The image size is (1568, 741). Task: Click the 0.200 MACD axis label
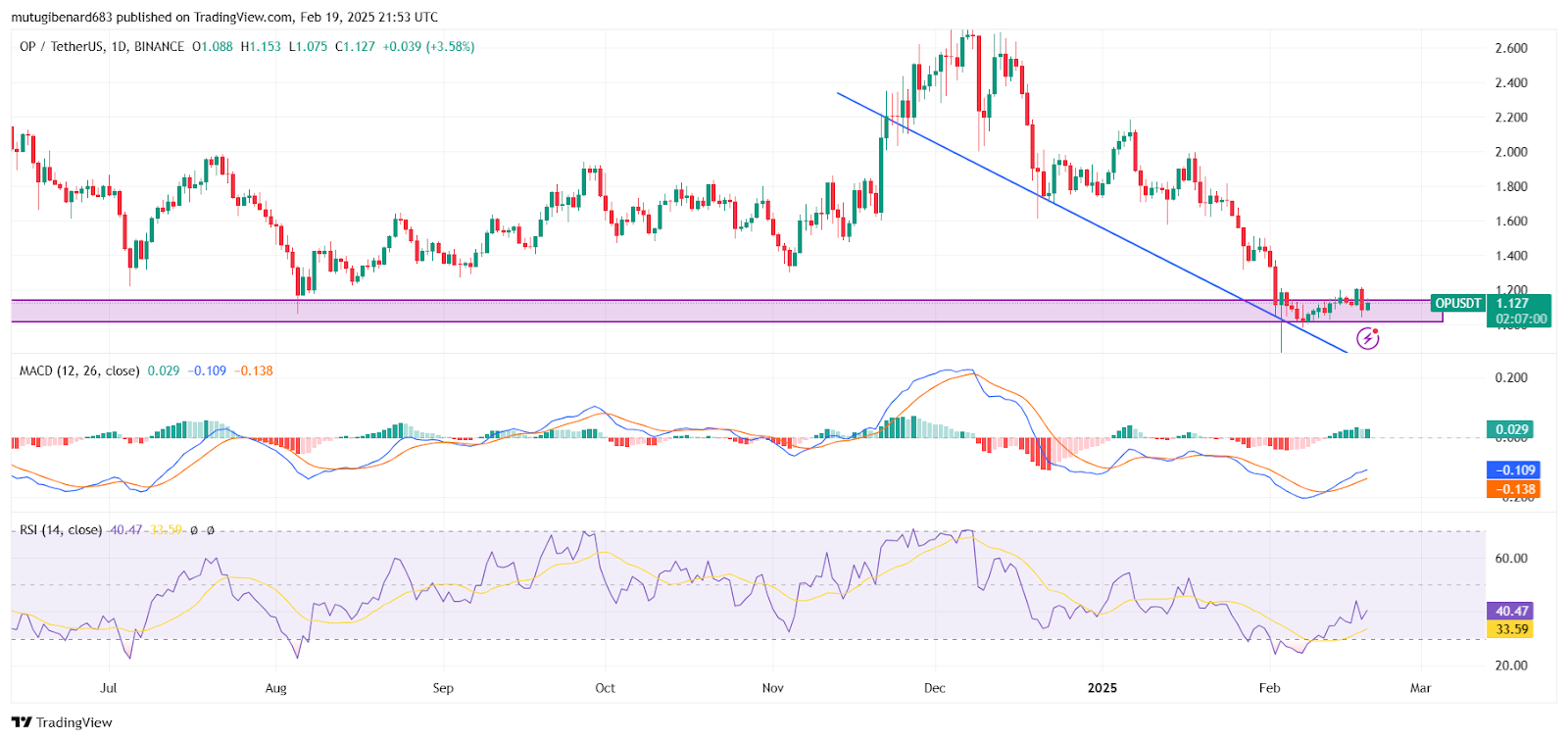tap(1511, 377)
